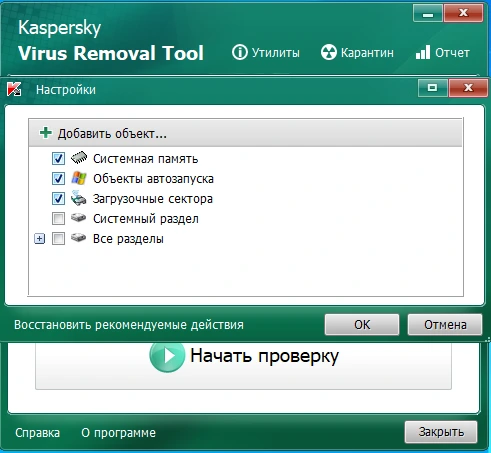Screen dimensions: 491x453
Task: Select the Объекты автозапуска row text
Action: pos(153,179)
